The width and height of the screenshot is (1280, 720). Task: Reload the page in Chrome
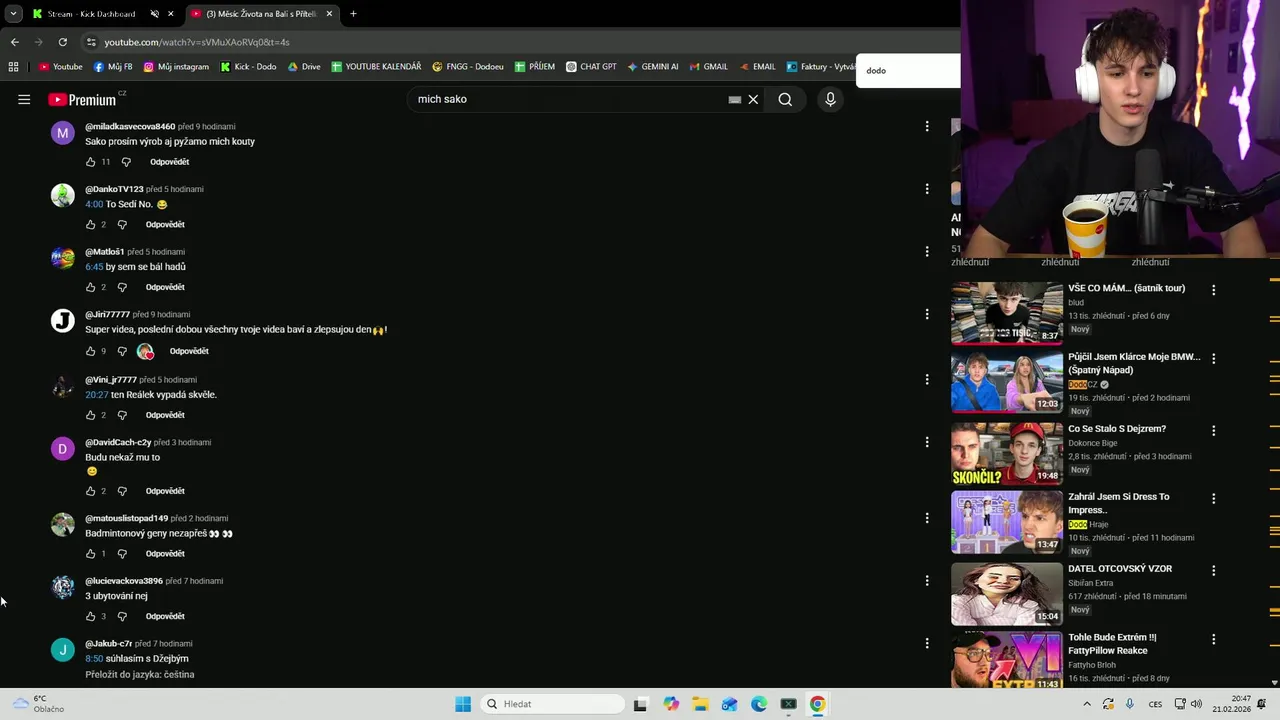pyautogui.click(x=63, y=42)
